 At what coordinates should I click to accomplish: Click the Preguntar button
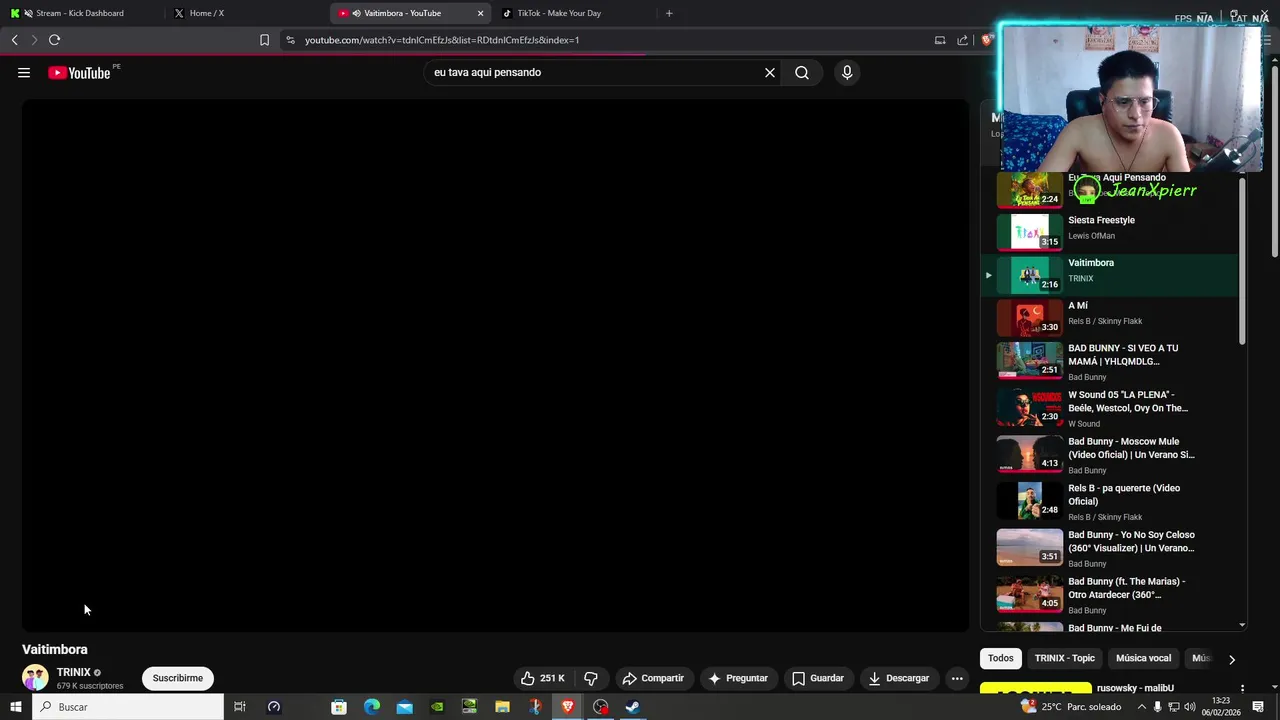point(738,678)
